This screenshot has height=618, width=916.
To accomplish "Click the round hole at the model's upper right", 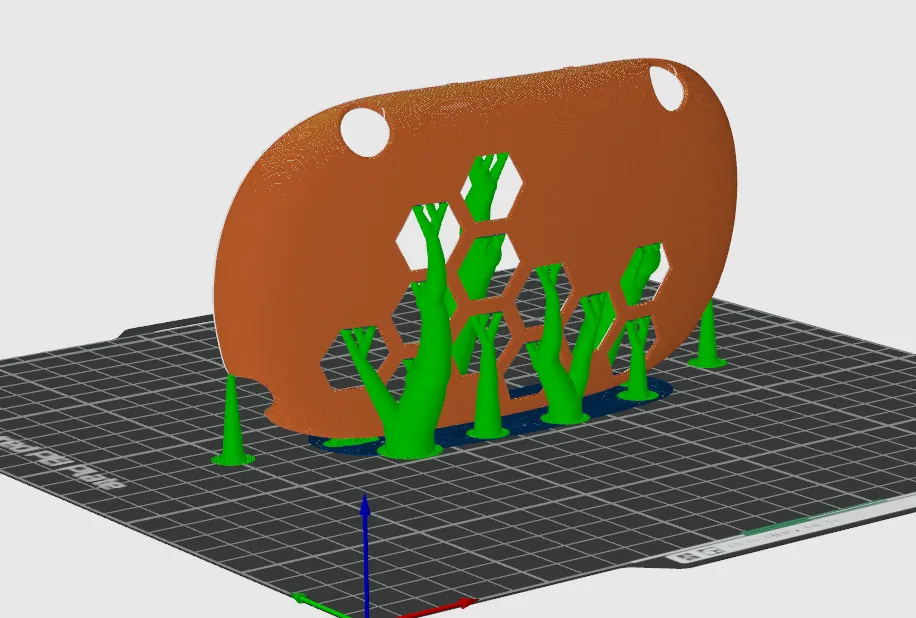I will coord(667,88).
